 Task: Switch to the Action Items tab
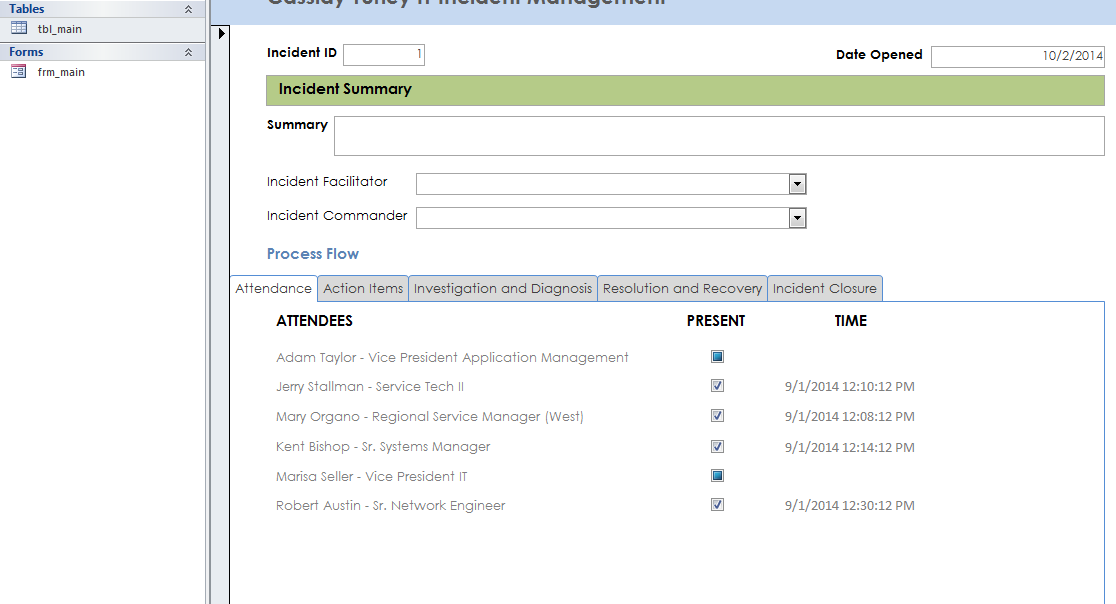tap(363, 289)
